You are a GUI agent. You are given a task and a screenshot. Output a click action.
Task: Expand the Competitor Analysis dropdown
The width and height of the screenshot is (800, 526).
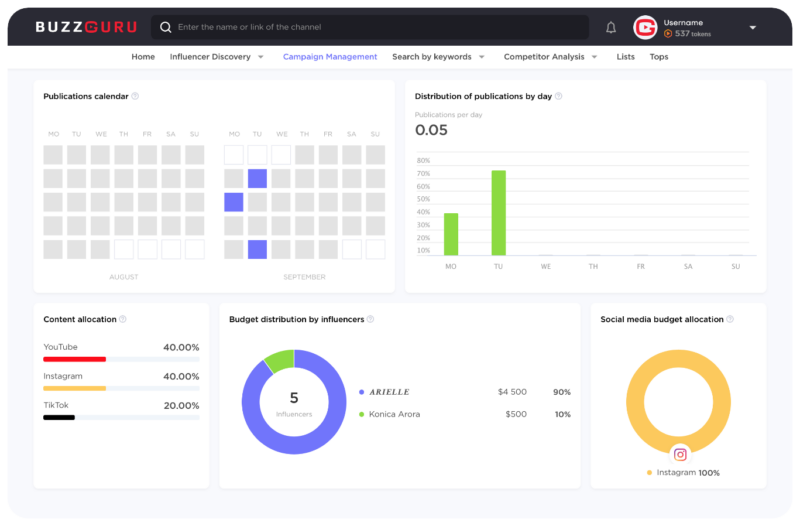click(594, 57)
